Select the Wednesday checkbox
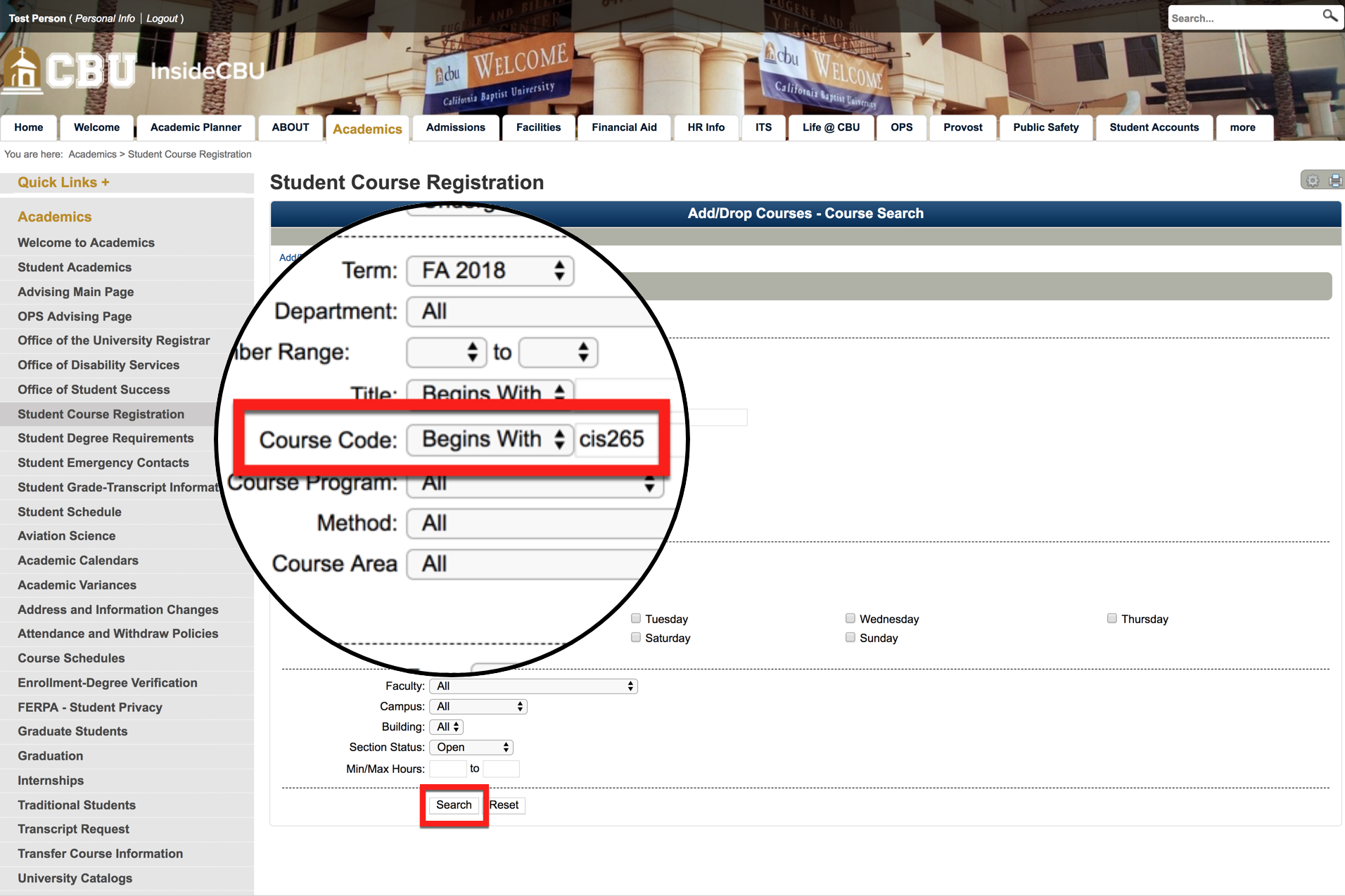Screen dimensions: 1345x896 [x=850, y=619]
